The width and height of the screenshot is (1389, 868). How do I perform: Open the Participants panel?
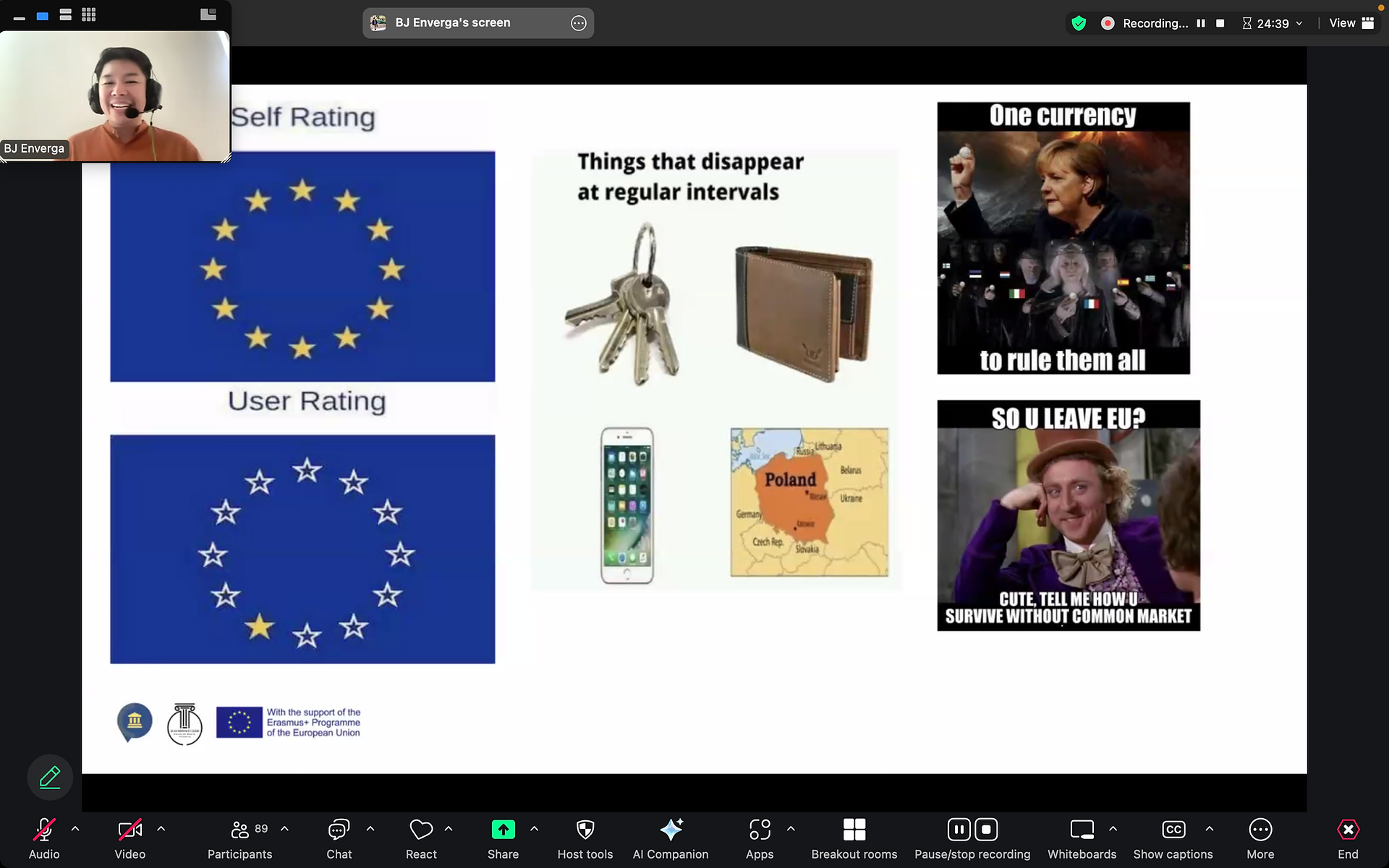[x=240, y=838]
